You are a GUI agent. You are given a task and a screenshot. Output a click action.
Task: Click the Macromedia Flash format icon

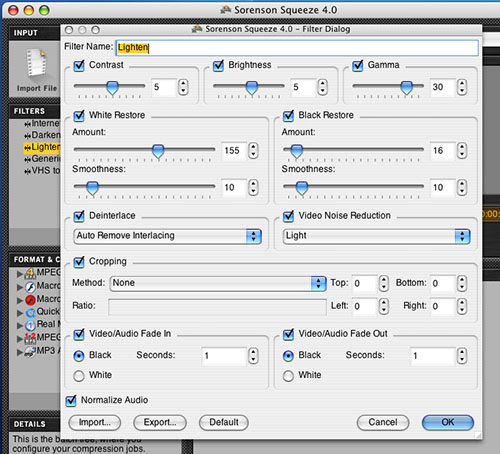(x=30, y=287)
